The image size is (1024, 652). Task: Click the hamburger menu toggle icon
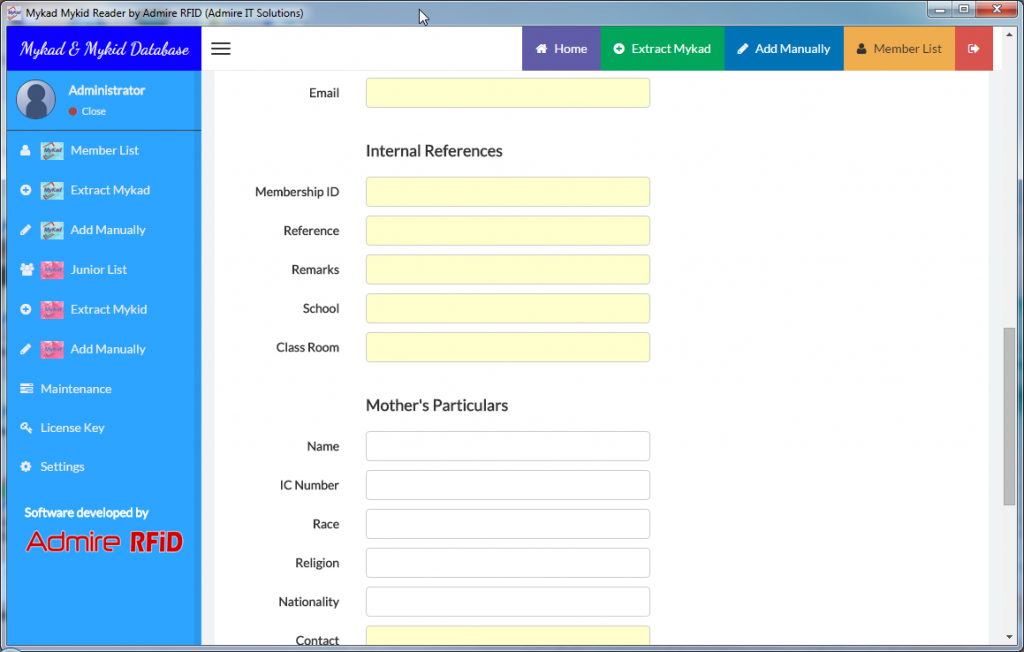(221, 49)
